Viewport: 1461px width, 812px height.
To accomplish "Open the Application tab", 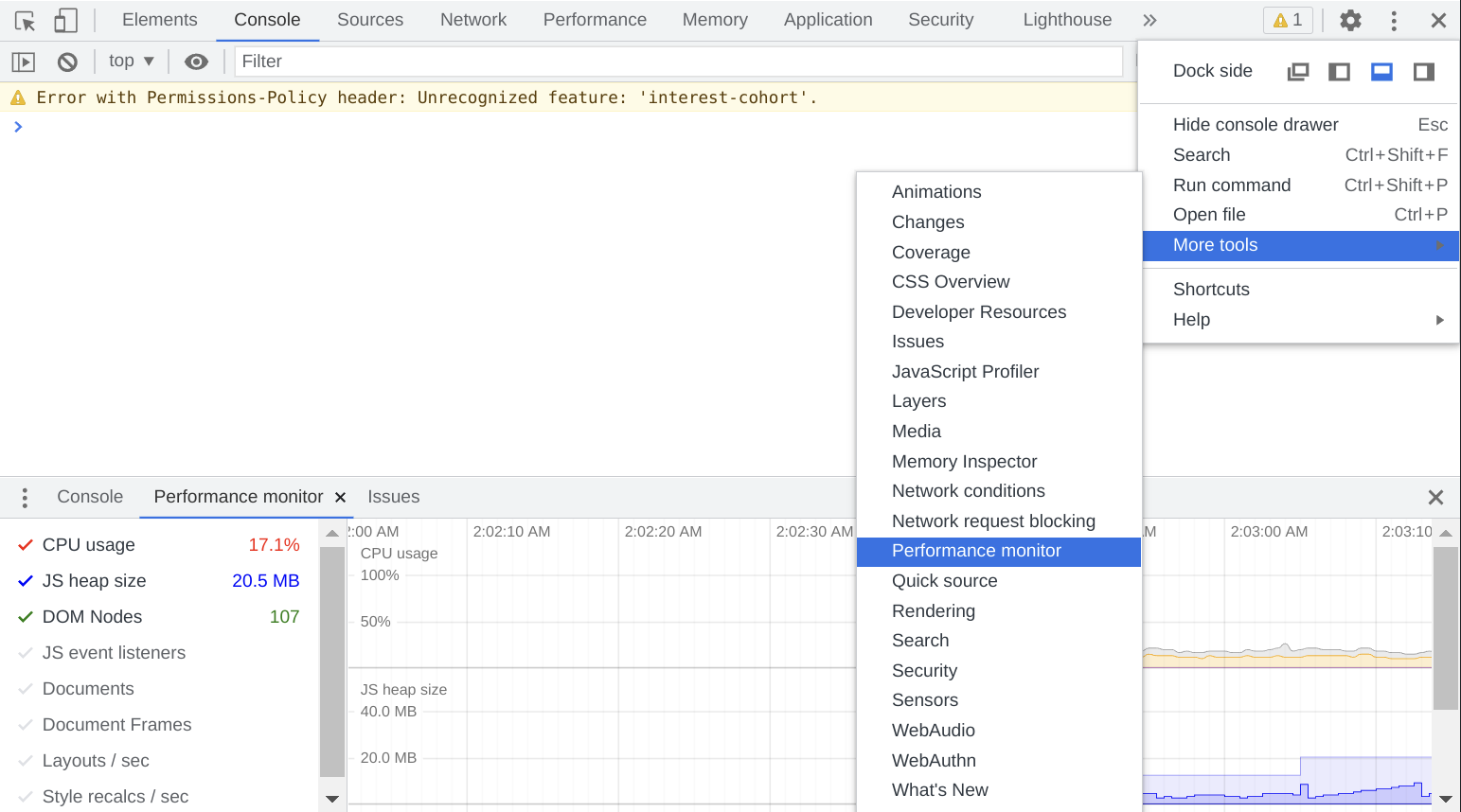I will (828, 20).
